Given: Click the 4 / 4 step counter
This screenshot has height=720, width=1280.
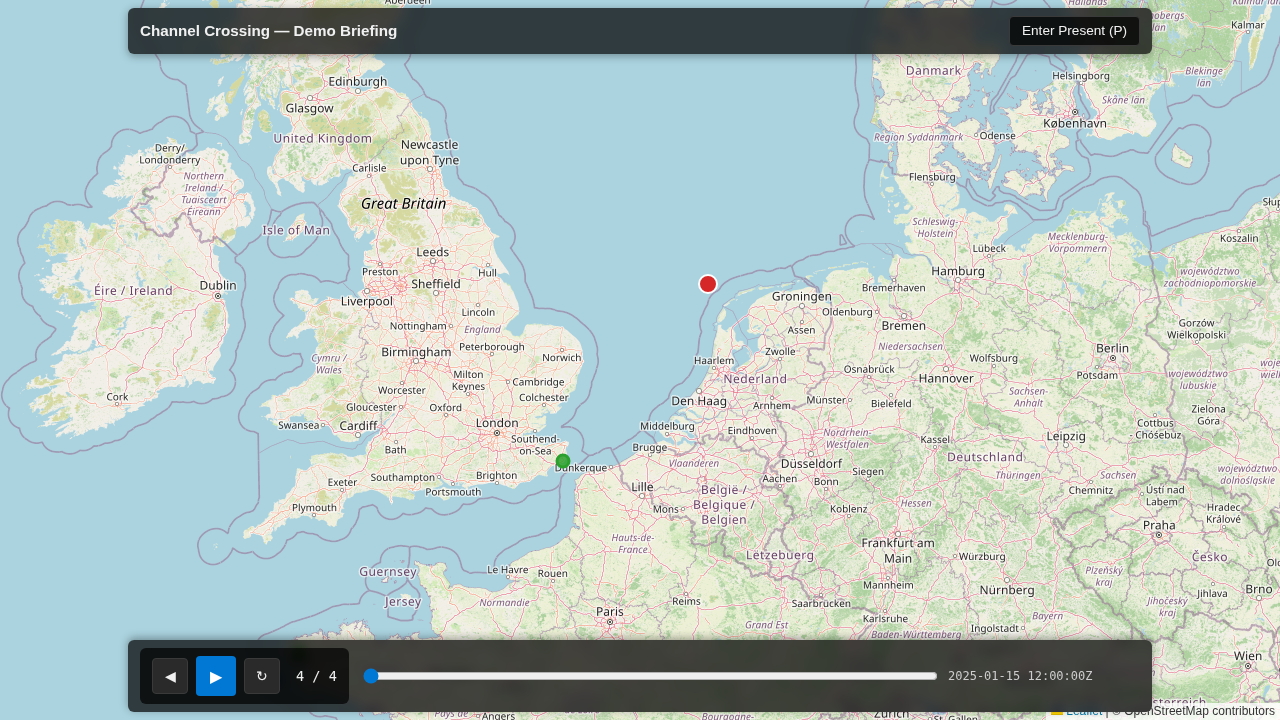Looking at the screenshot, I should (x=316, y=676).
